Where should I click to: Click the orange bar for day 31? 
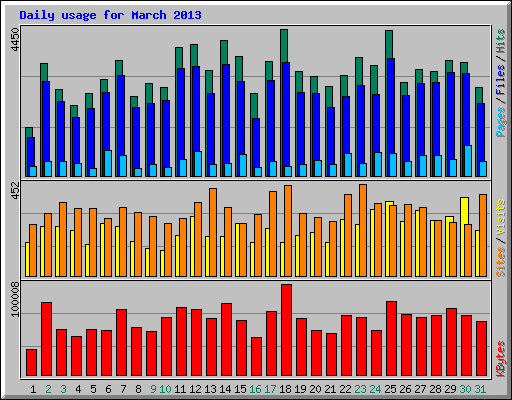[483, 235]
